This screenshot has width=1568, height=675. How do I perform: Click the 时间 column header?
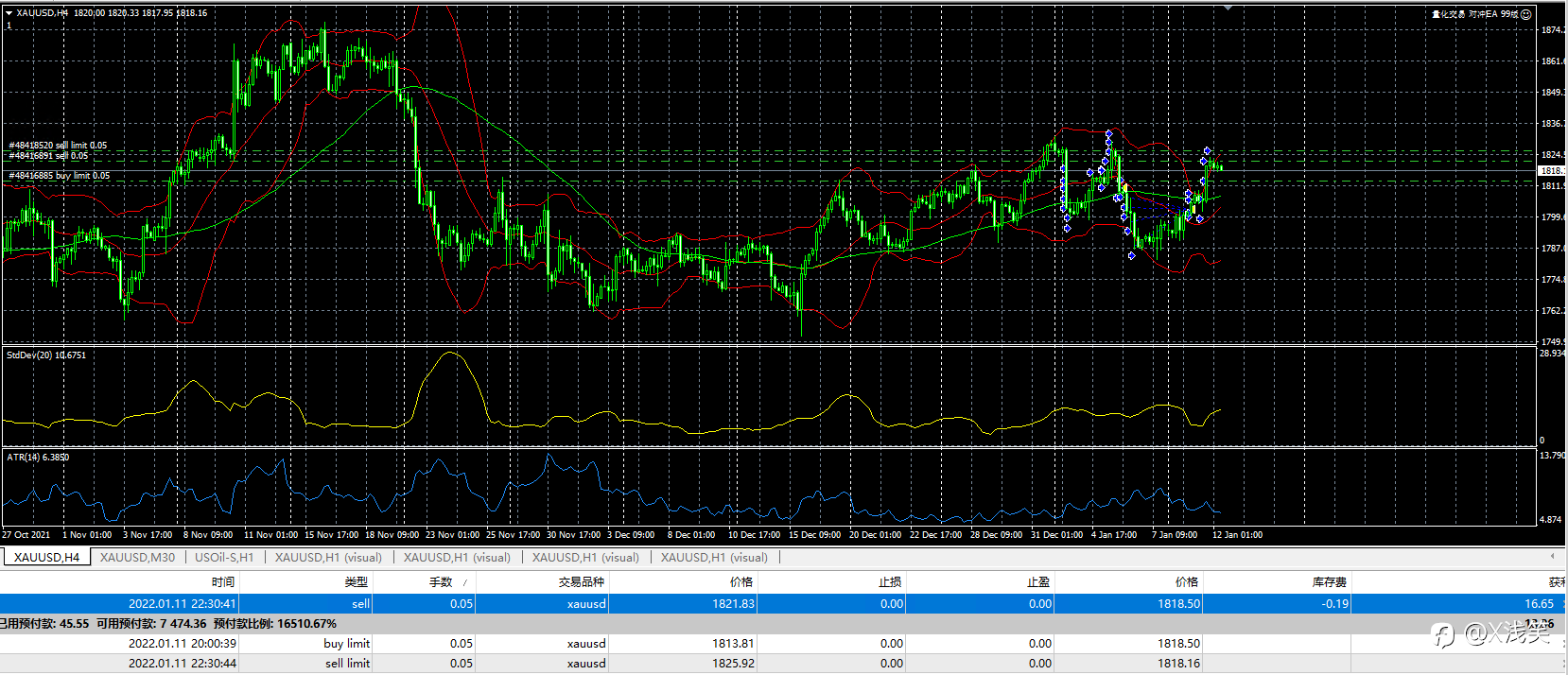click(x=223, y=582)
